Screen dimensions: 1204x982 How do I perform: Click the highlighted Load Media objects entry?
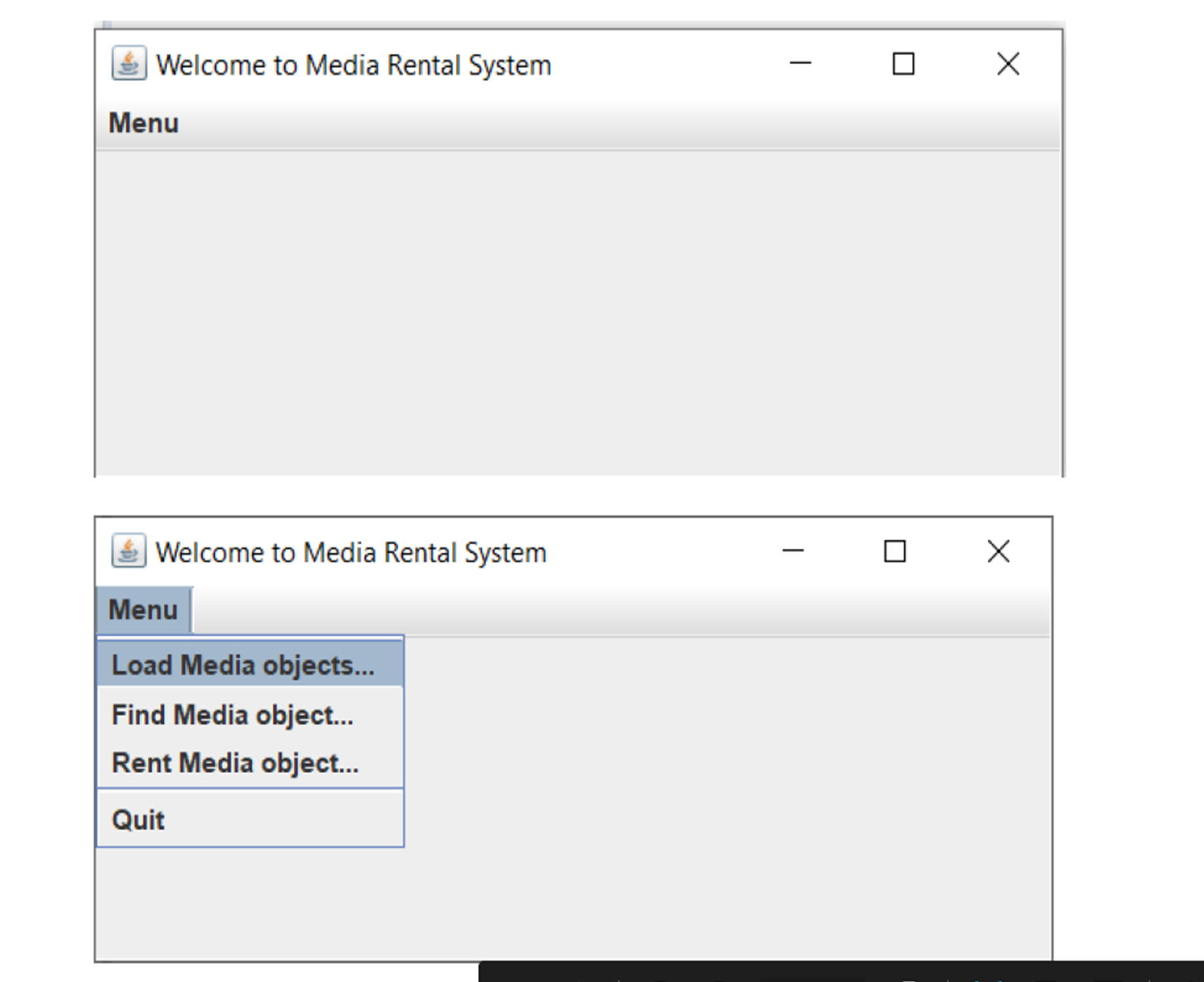click(244, 665)
